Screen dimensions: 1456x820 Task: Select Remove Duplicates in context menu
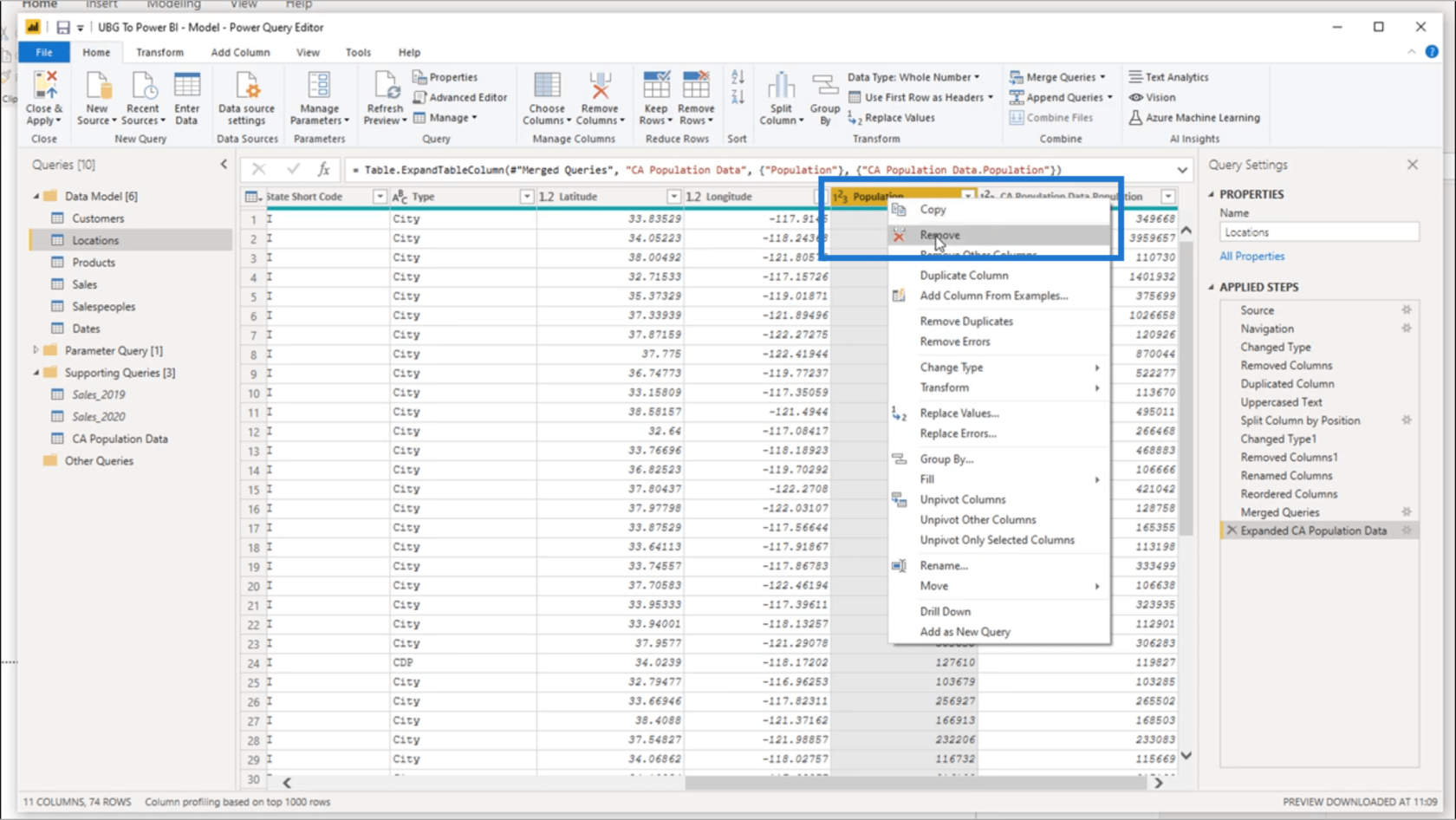pyautogui.click(x=999, y=322)
